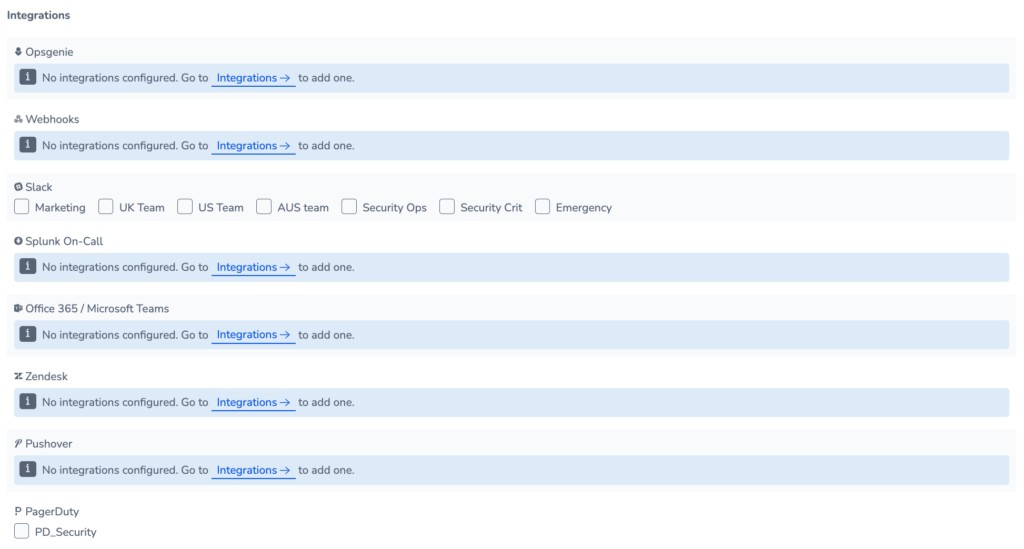Image resolution: width=1024 pixels, height=549 pixels.
Task: Click the info icon in Office 365 notice
Action: (x=27, y=334)
